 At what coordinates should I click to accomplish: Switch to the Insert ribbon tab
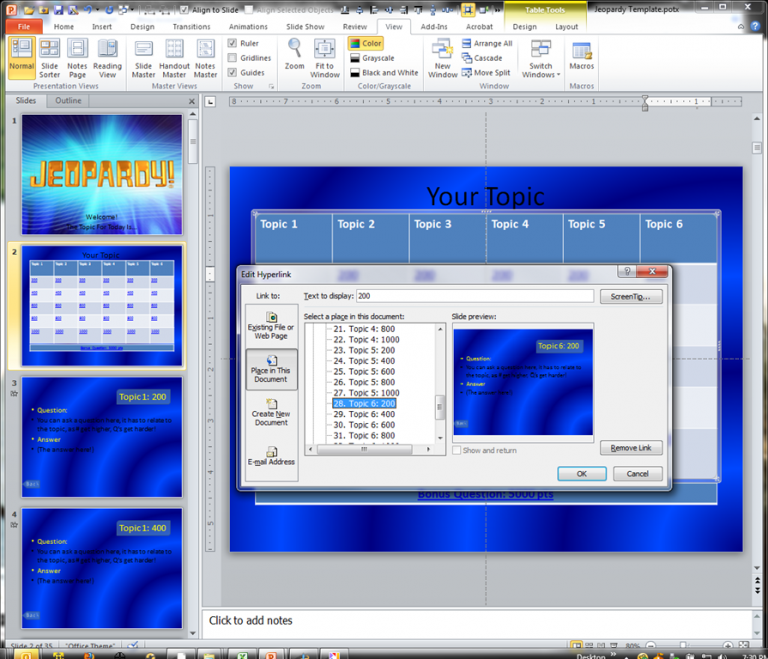(x=102, y=26)
